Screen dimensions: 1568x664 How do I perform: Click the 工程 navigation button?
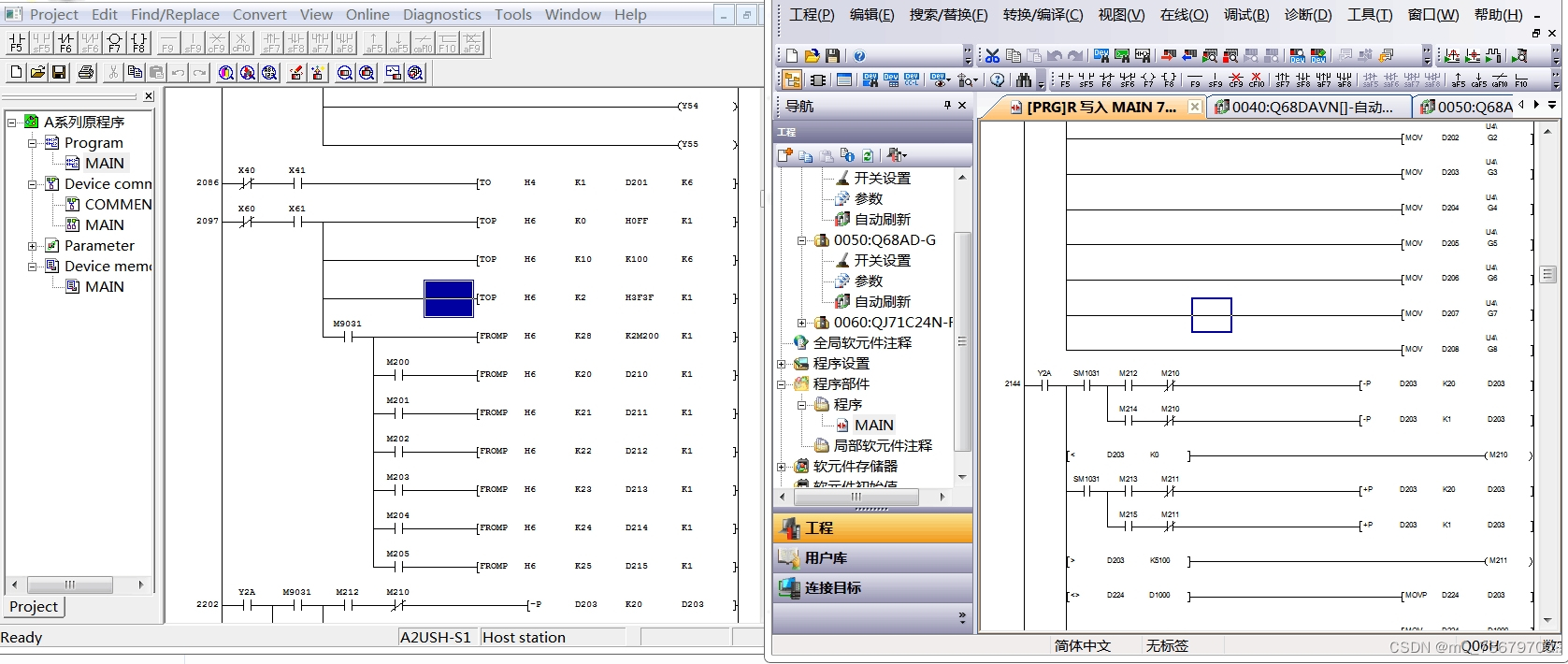(872, 527)
